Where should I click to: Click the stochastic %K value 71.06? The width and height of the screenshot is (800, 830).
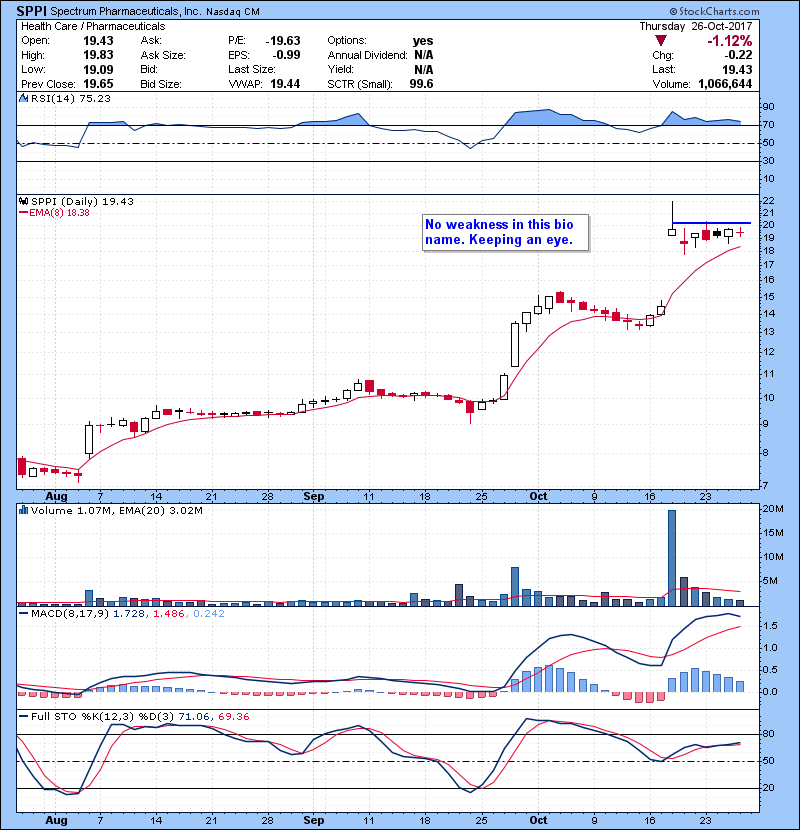tap(194, 717)
